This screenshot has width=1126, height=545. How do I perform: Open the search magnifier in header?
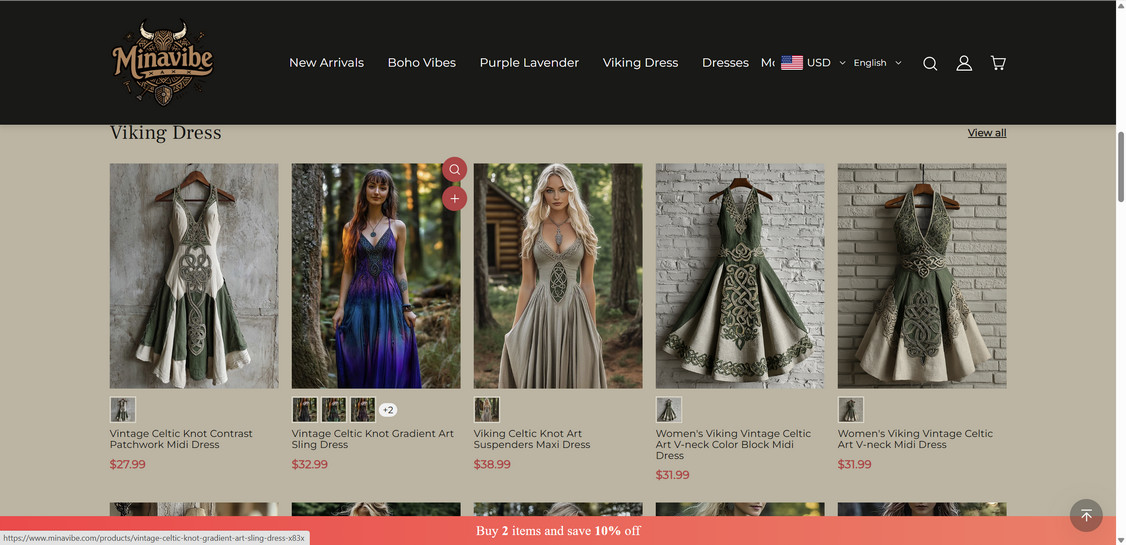click(x=930, y=63)
